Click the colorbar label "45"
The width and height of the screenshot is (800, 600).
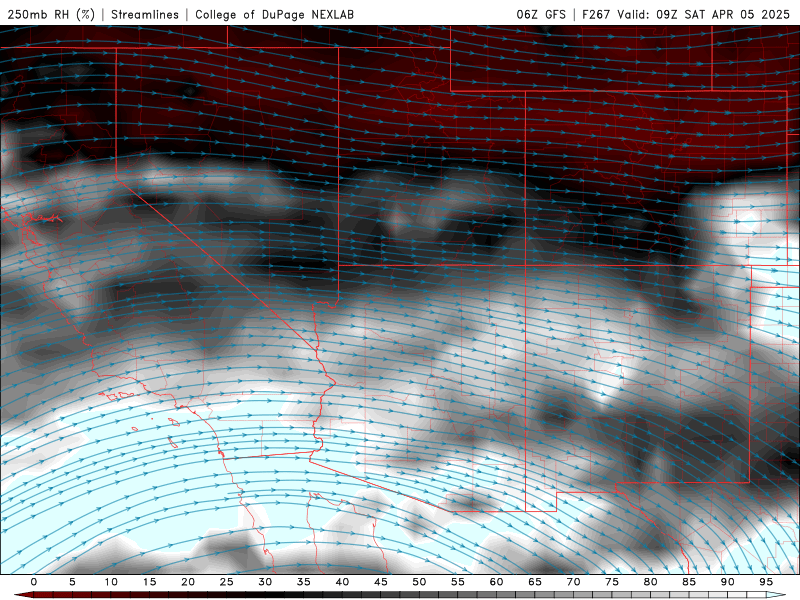click(x=381, y=582)
